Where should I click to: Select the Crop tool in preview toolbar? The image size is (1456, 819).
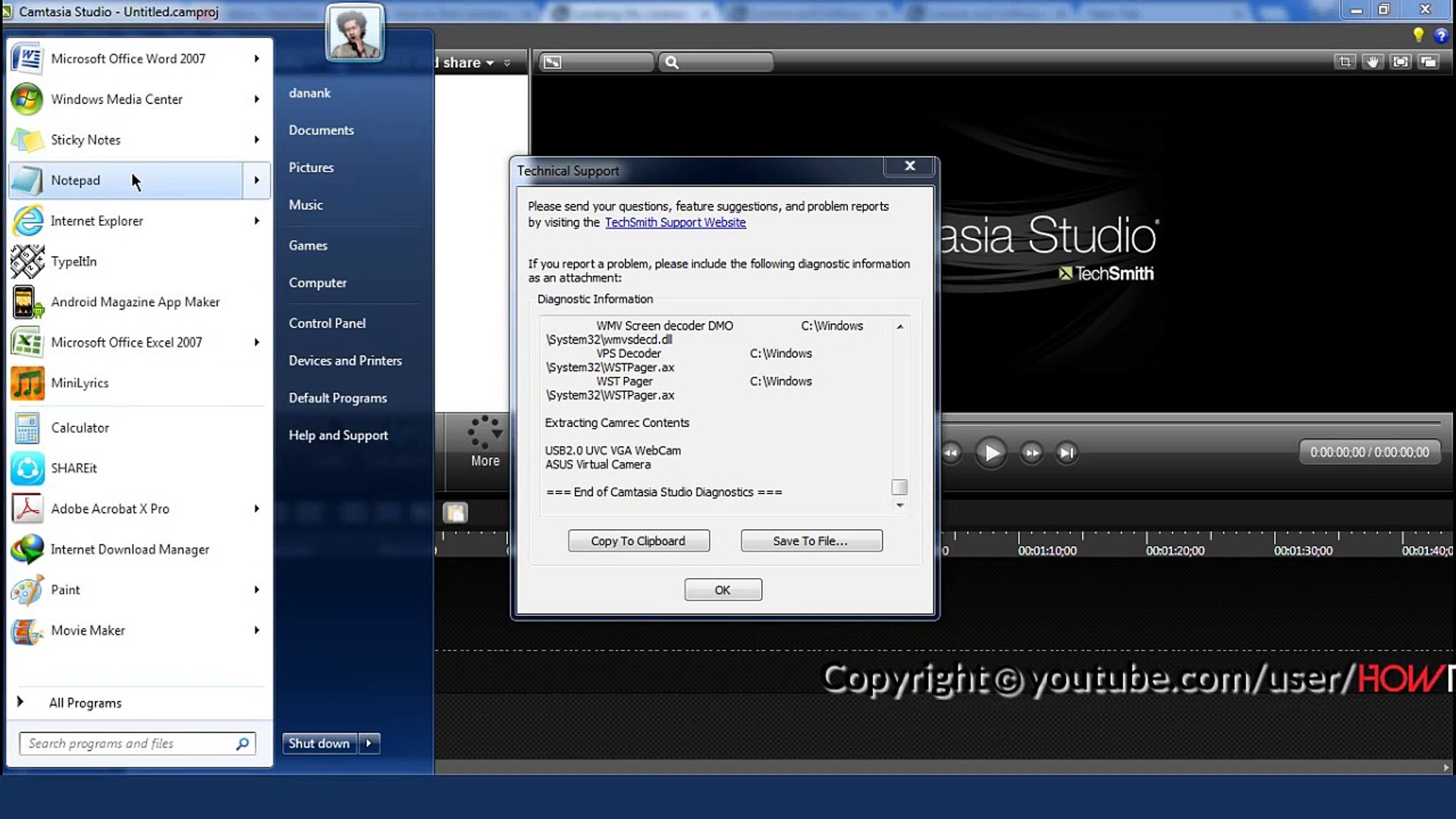click(x=1345, y=62)
